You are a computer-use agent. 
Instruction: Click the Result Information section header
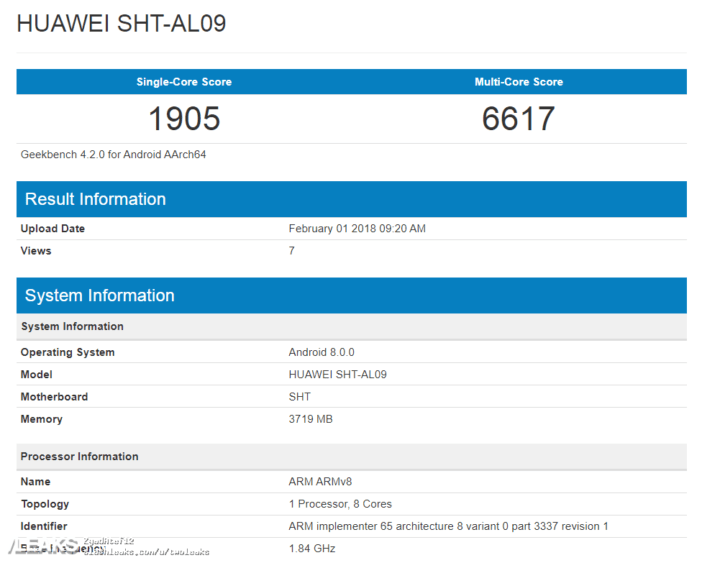tap(351, 199)
